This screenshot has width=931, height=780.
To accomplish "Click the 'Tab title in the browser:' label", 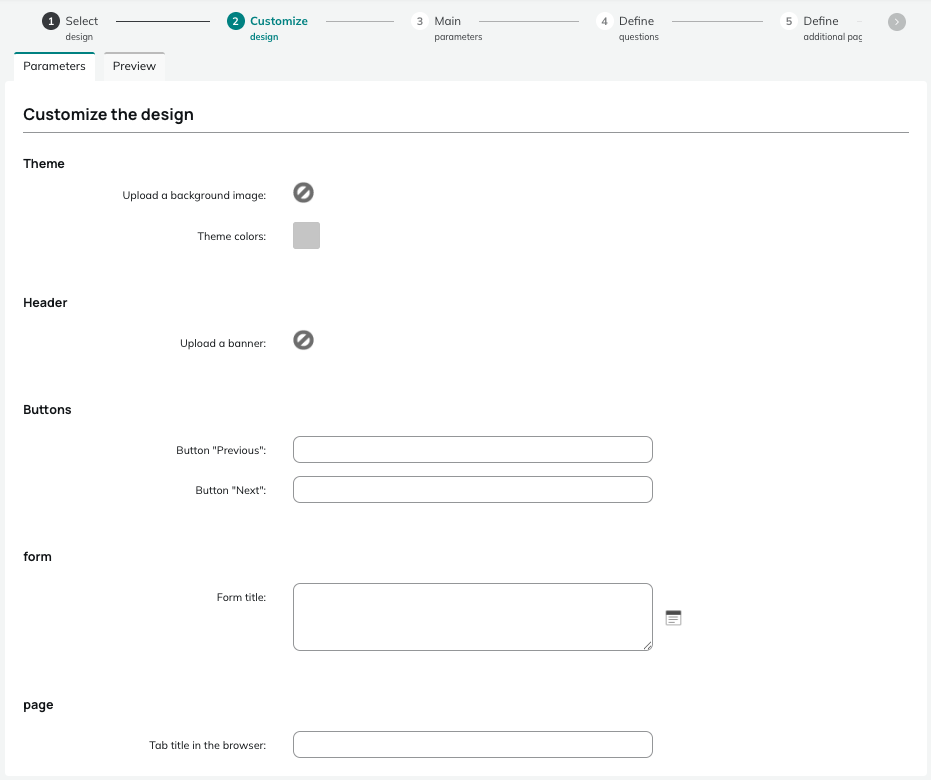I will 207,745.
